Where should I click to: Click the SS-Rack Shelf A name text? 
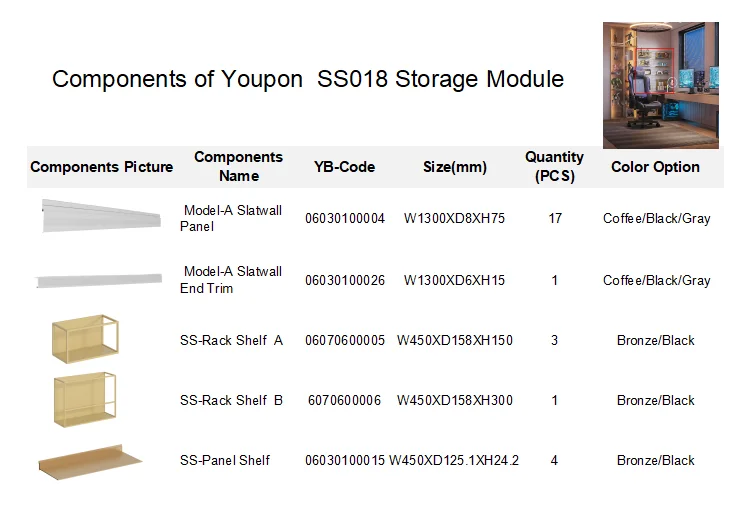[231, 340]
